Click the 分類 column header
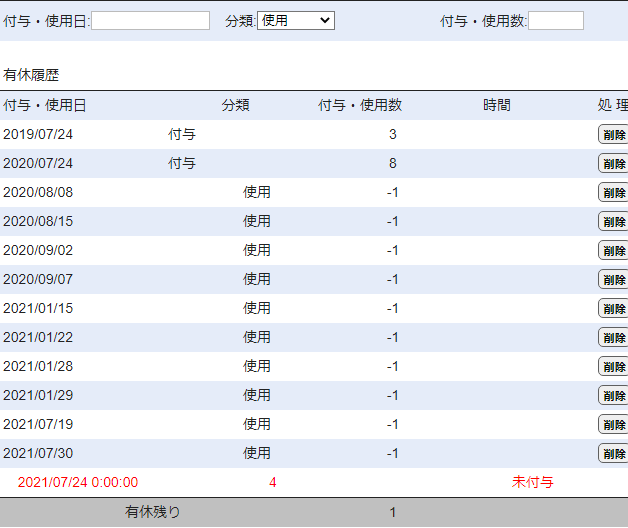 tap(236, 106)
